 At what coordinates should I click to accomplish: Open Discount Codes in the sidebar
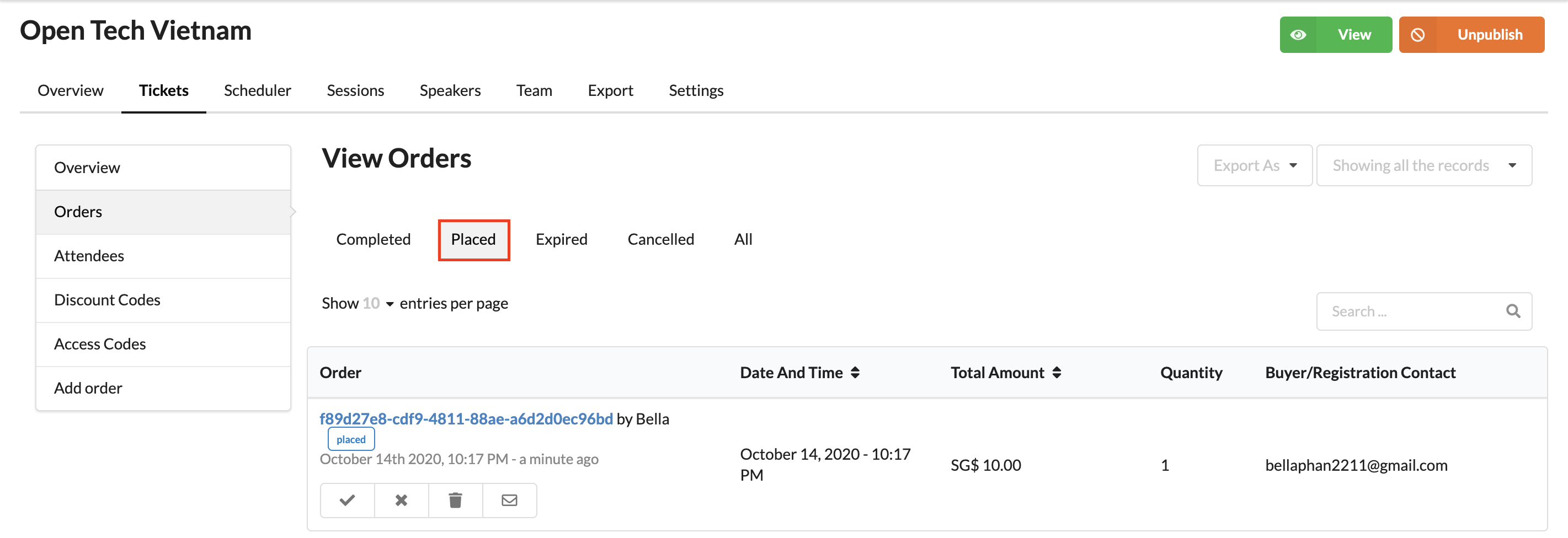[163, 300]
